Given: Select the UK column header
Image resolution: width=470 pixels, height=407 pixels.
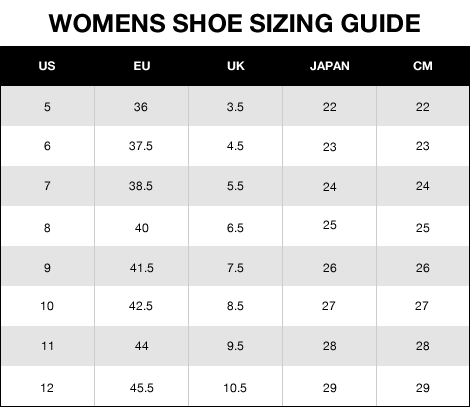Looking at the screenshot, I should tap(236, 66).
